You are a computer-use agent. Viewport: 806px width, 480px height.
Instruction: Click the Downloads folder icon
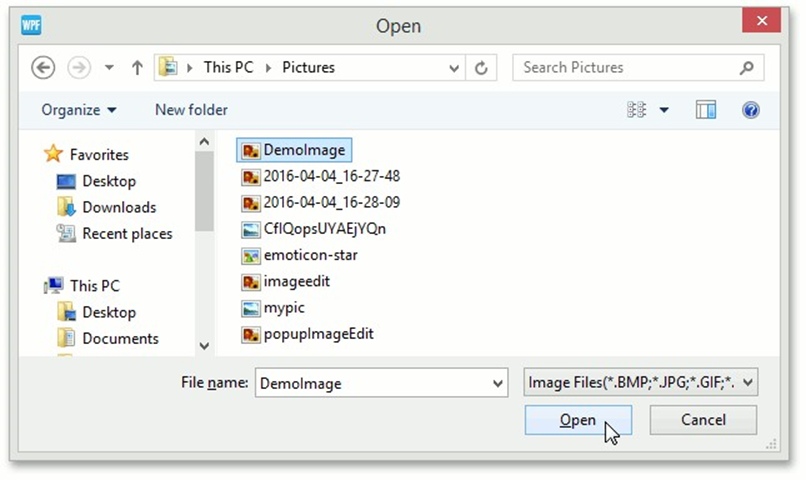click(x=66, y=207)
